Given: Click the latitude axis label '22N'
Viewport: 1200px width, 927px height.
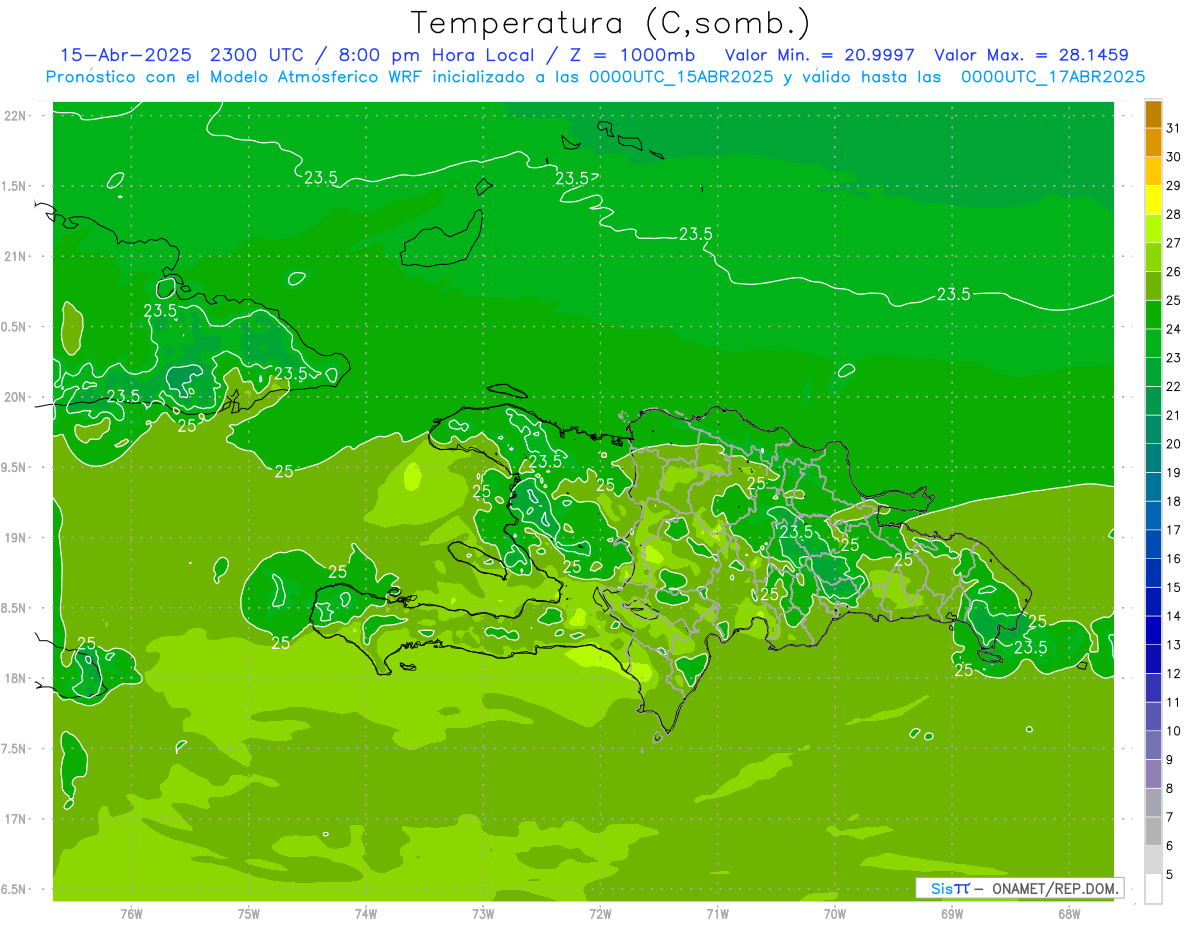Looking at the screenshot, I should coord(16,116).
